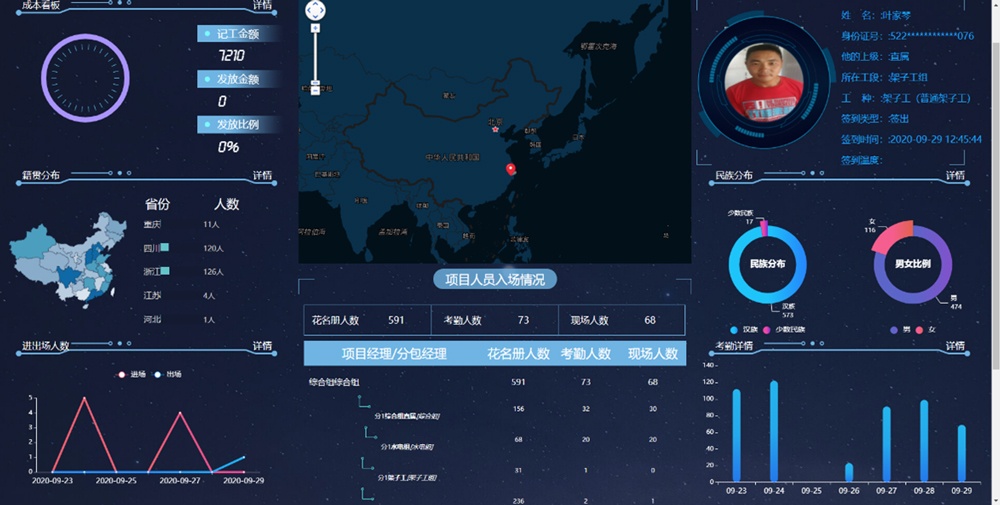Toggle the 汉族 legend item

point(743,329)
